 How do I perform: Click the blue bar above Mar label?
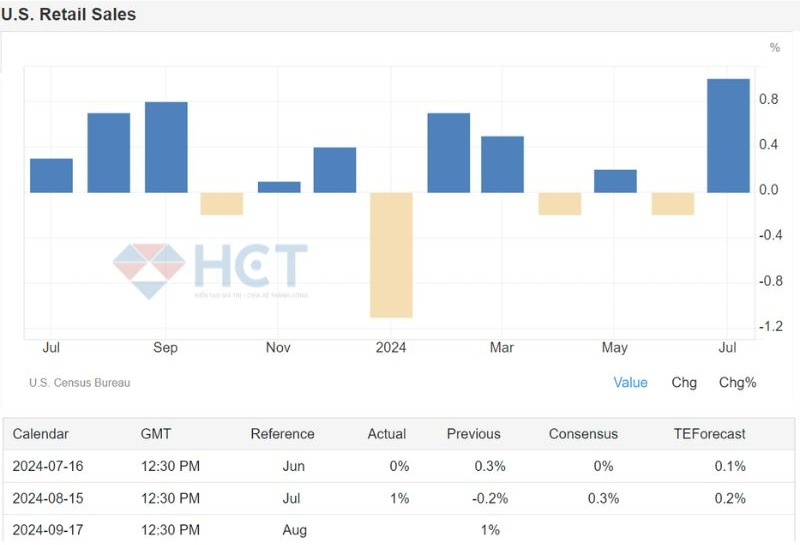point(502,164)
